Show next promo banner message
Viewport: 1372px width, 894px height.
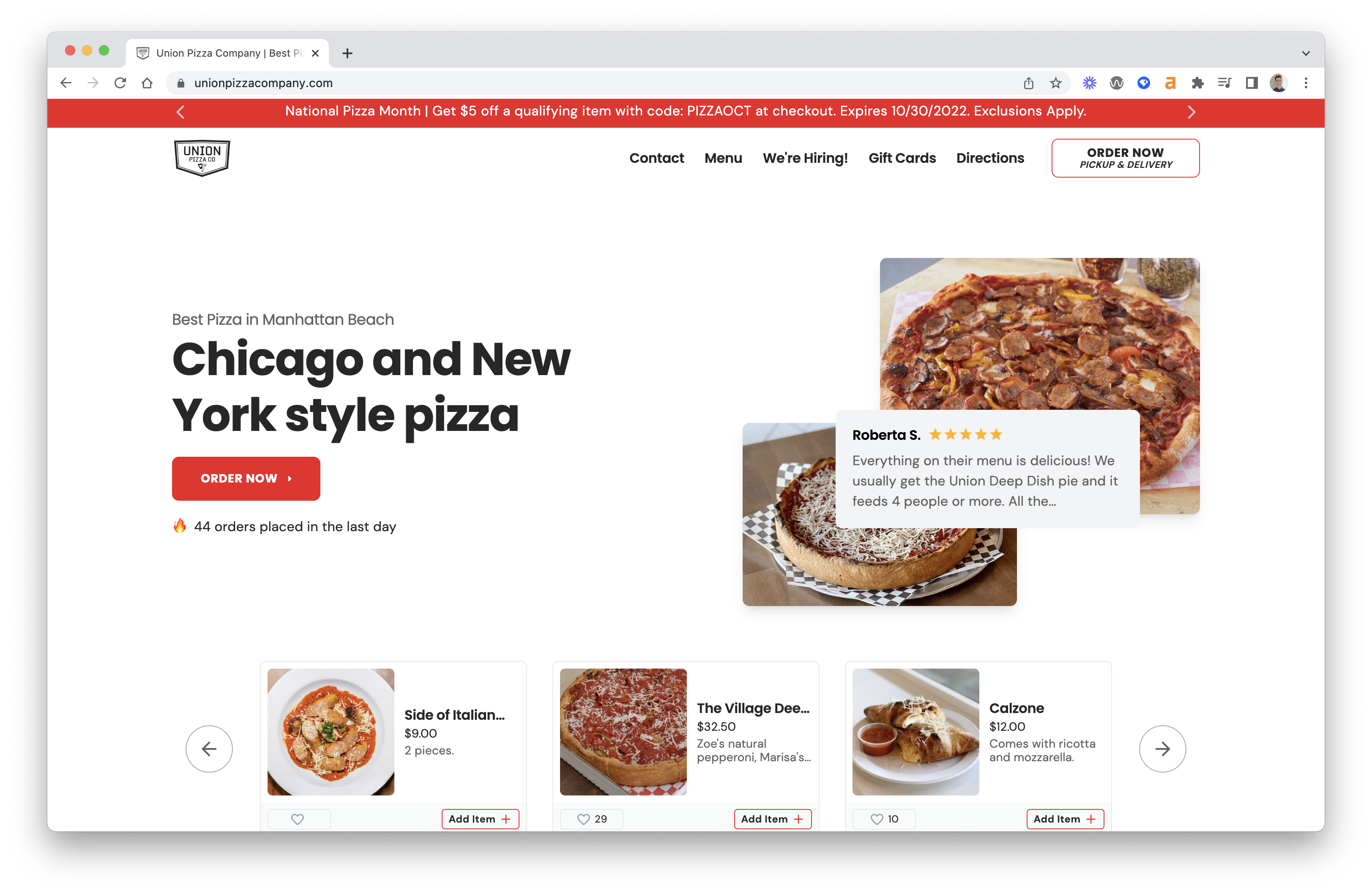pyautogui.click(x=1191, y=112)
